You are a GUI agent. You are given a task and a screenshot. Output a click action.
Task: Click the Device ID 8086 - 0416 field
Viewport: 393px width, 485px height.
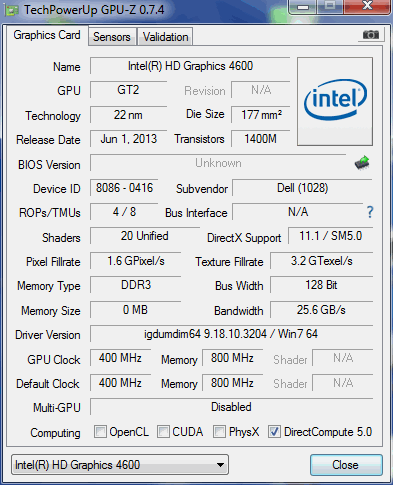124,188
